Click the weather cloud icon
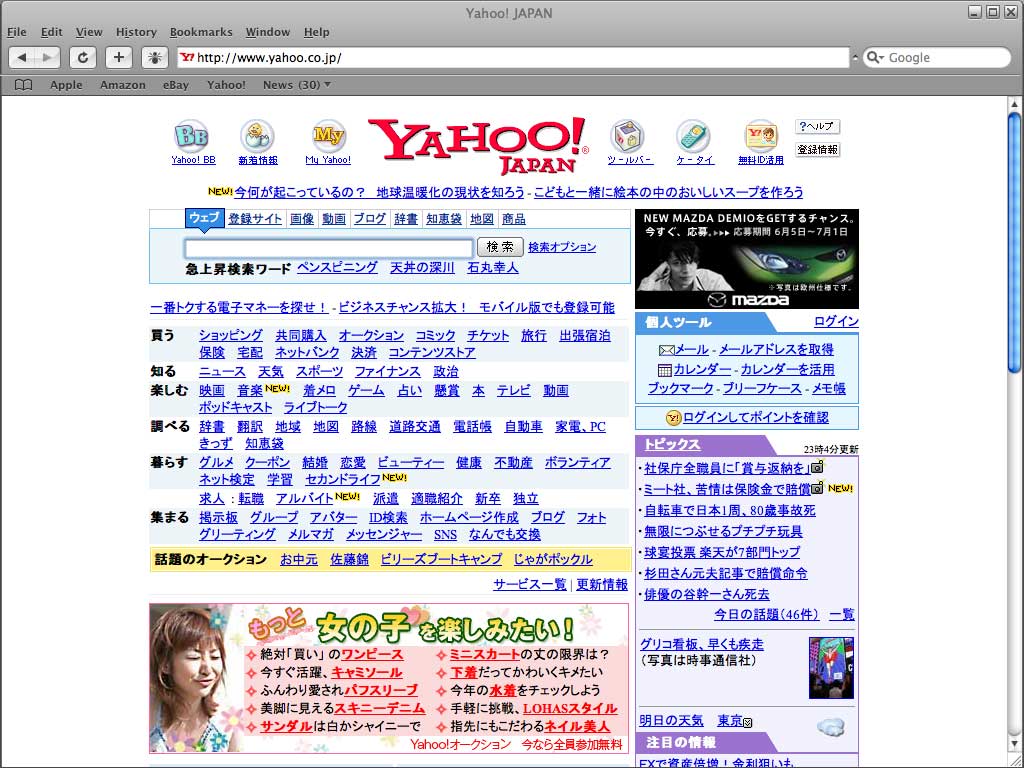The width and height of the screenshot is (1024, 768). point(831,726)
